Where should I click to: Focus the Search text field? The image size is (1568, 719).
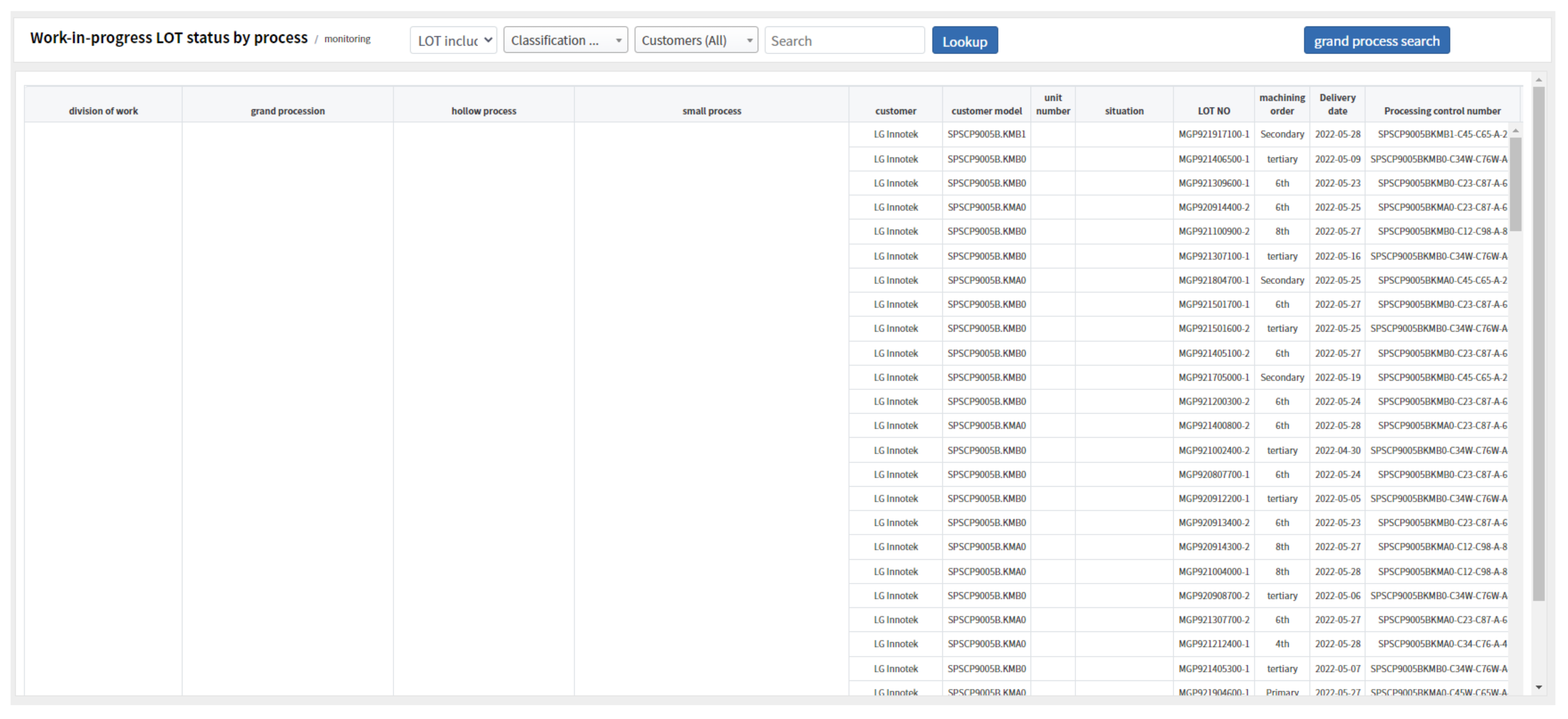(844, 41)
